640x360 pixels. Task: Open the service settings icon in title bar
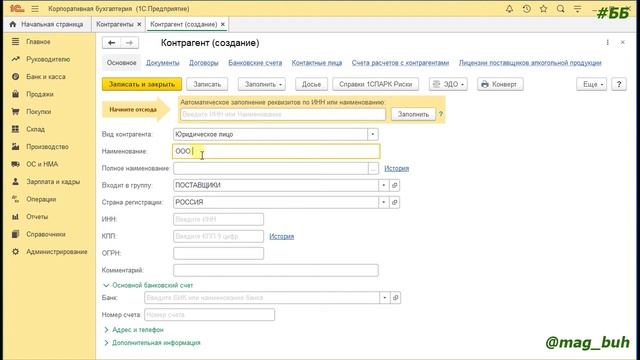[577, 9]
